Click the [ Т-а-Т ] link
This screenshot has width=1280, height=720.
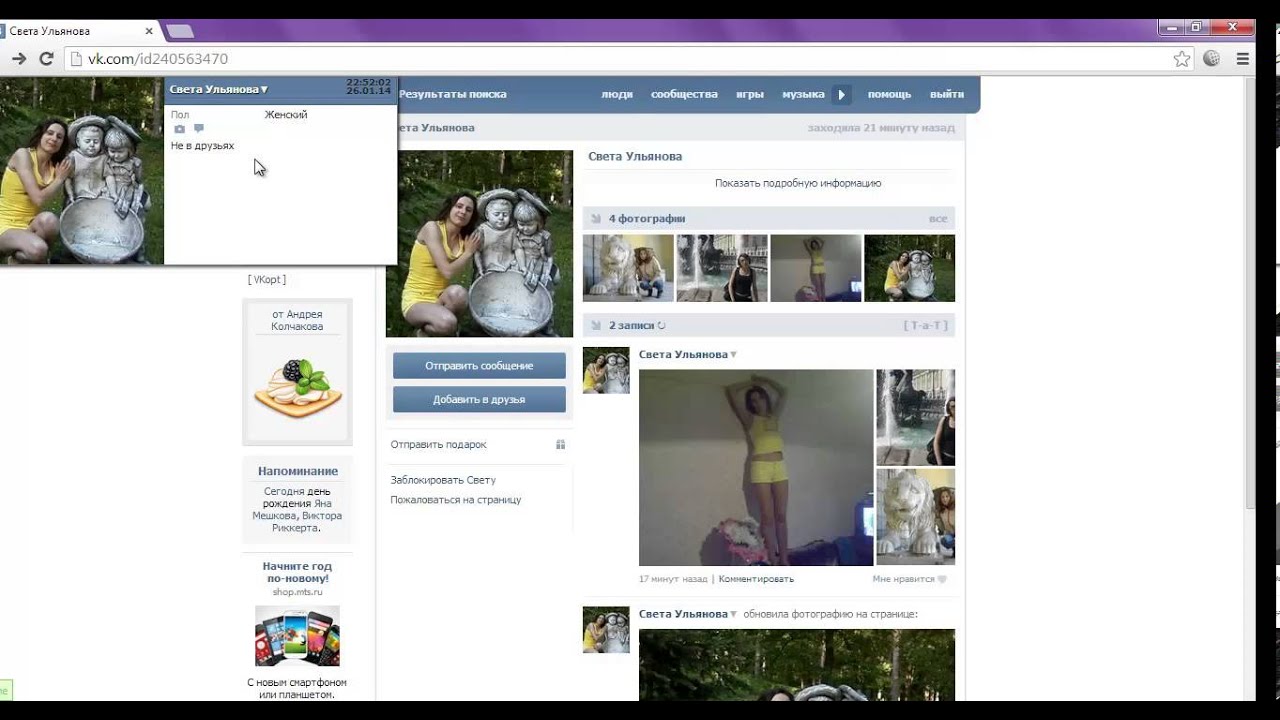(x=925, y=325)
